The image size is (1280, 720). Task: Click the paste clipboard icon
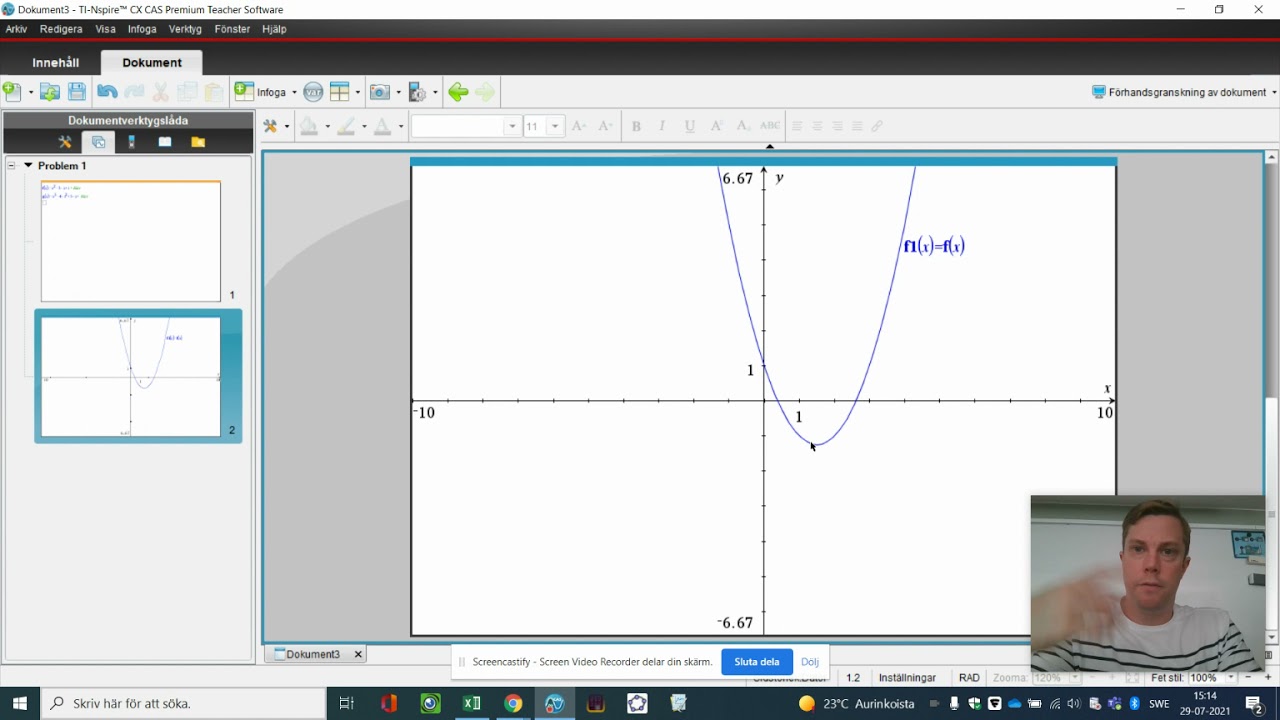(x=213, y=92)
